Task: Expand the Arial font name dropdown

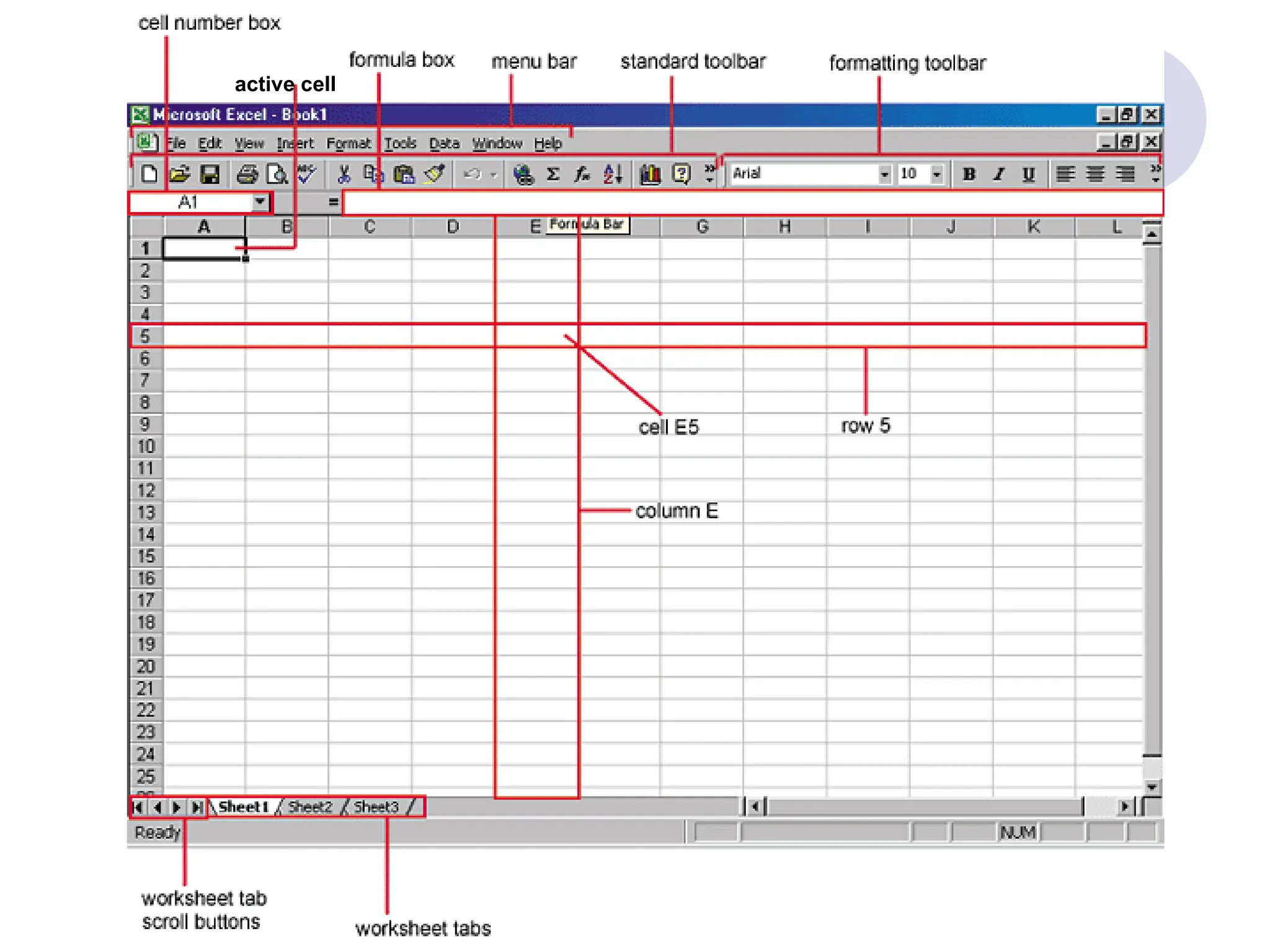Action: point(884,175)
